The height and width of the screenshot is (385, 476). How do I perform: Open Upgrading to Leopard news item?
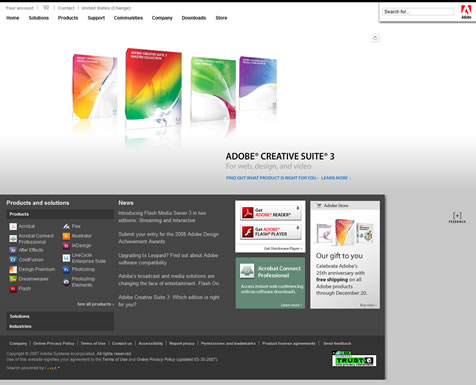[168, 259]
